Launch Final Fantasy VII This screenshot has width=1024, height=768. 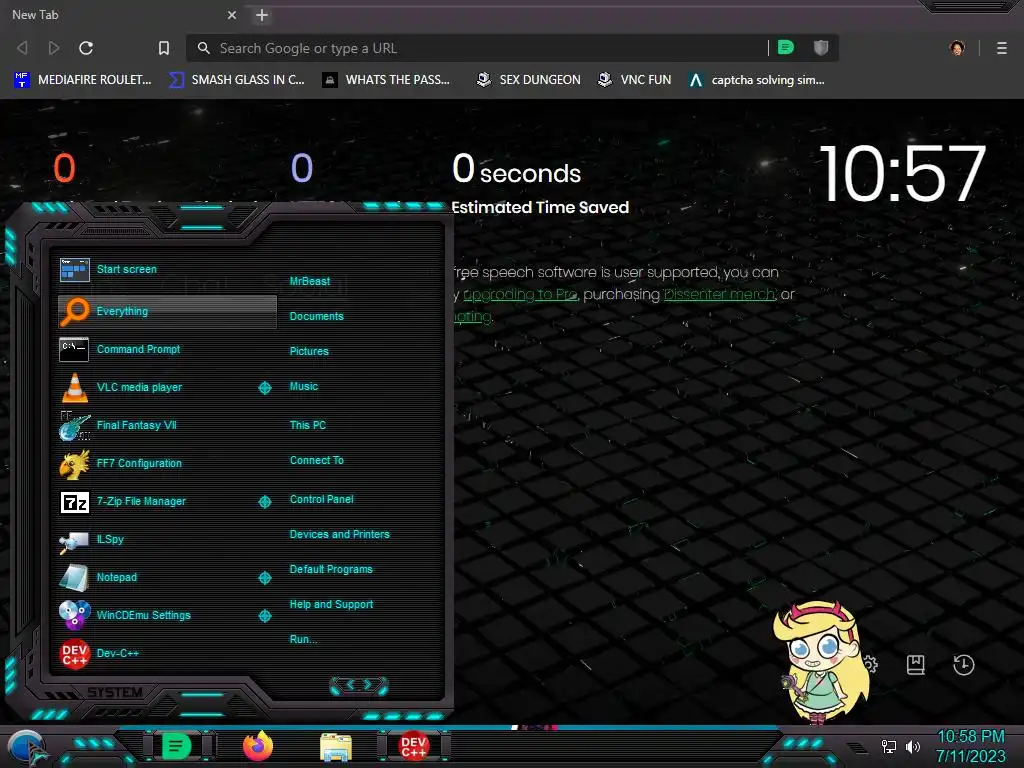pyautogui.click(x=167, y=425)
